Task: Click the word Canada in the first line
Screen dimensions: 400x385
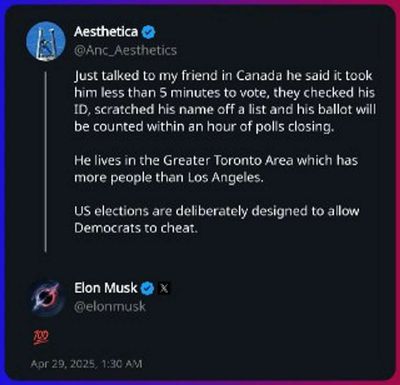Action: tap(259, 76)
